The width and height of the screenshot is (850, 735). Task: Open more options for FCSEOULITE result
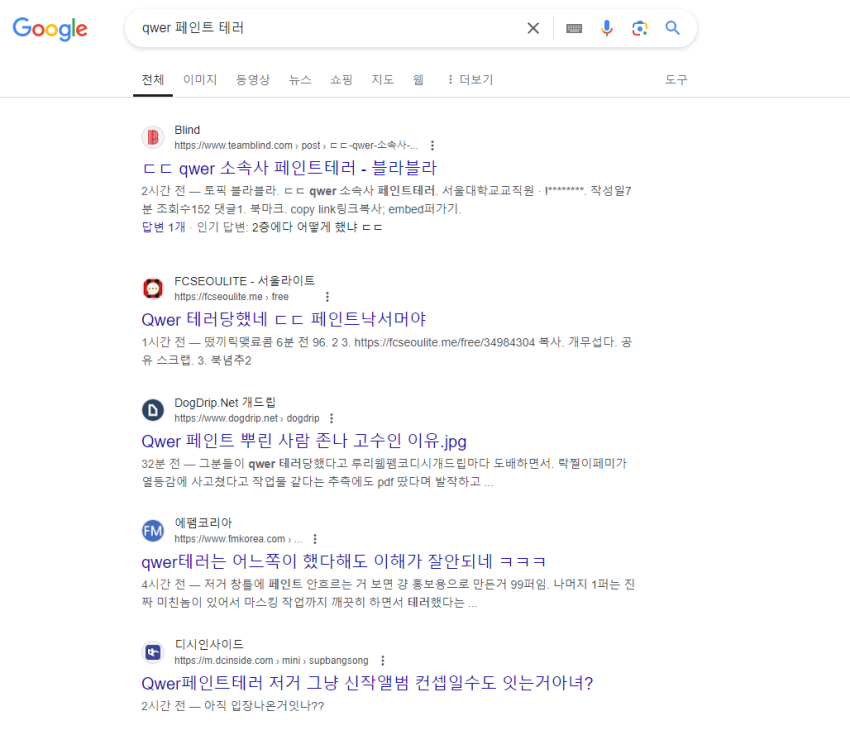(327, 296)
